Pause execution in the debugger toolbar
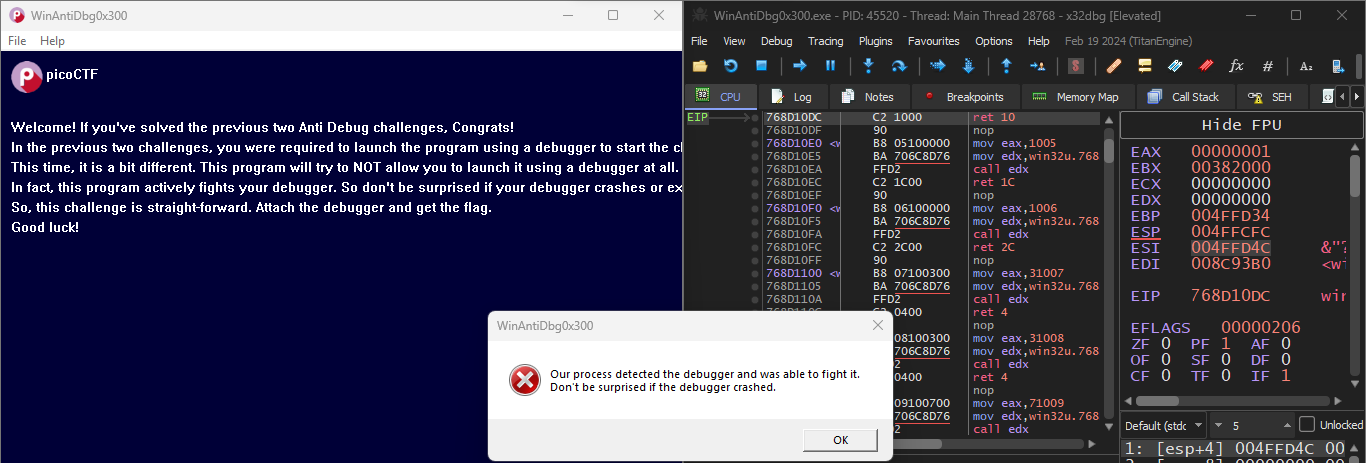1366x463 pixels. click(830, 66)
